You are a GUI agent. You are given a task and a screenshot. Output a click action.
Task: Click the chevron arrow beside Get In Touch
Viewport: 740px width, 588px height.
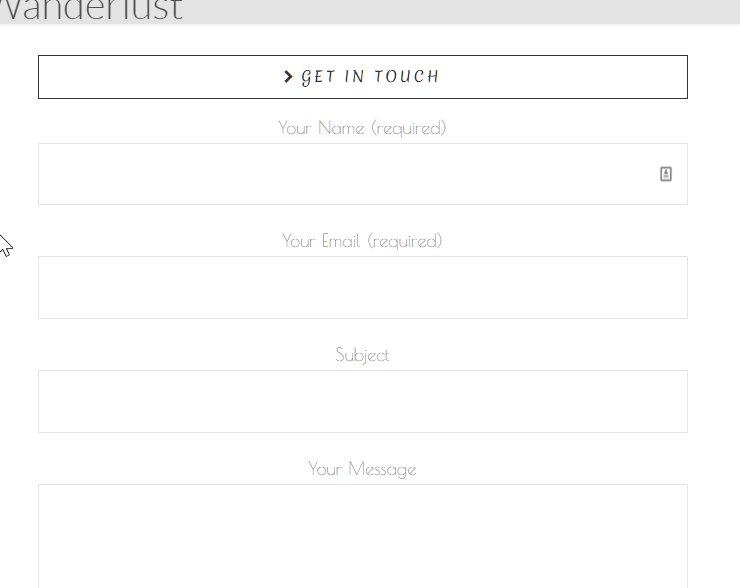(288, 76)
